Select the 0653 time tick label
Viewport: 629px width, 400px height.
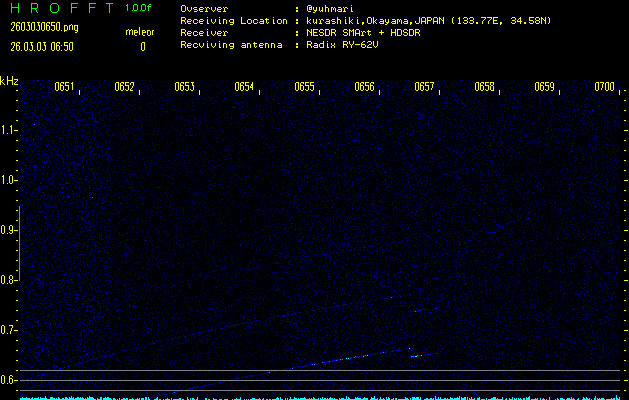184,87
